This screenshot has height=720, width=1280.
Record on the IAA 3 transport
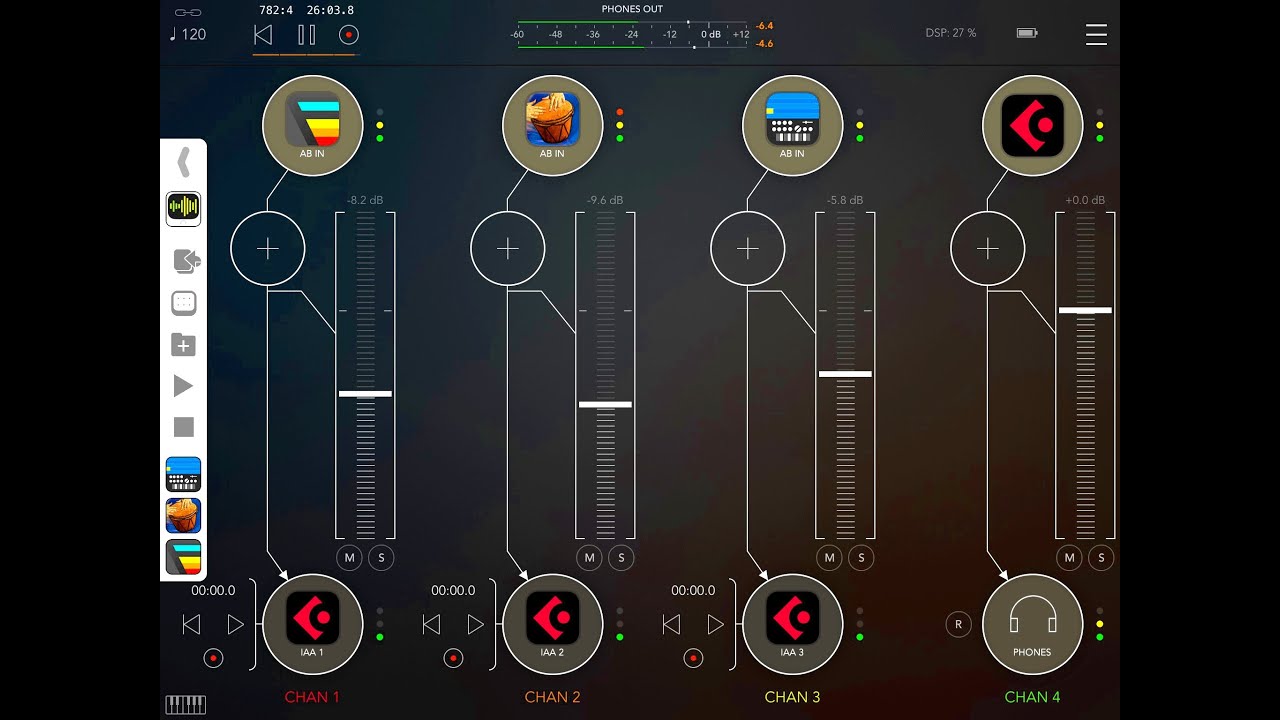tap(693, 658)
